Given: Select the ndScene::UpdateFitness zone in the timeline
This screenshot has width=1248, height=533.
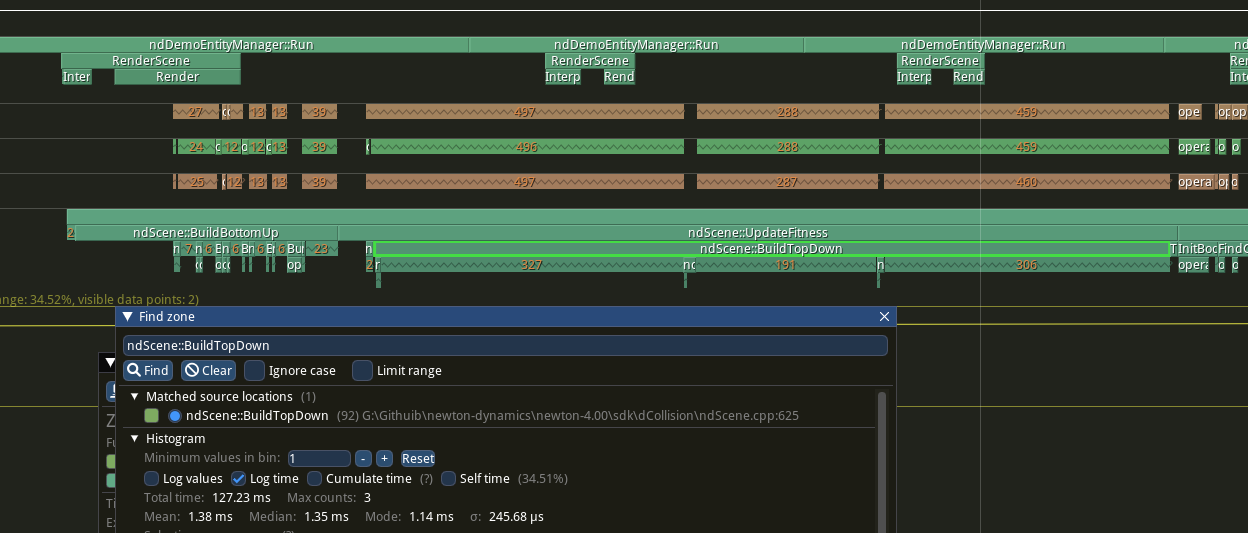Looking at the screenshot, I should 757,233.
